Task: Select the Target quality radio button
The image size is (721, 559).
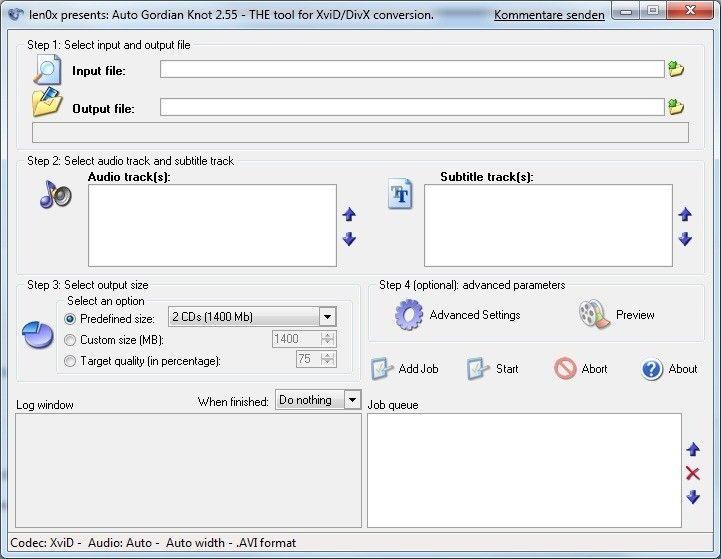Action: tap(70, 361)
